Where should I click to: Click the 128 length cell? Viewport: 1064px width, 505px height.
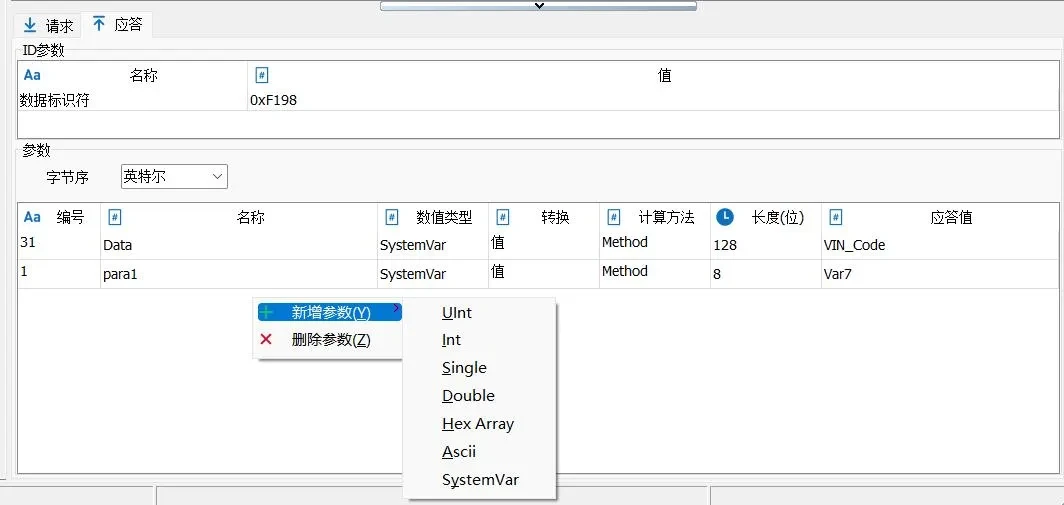[x=765, y=245]
